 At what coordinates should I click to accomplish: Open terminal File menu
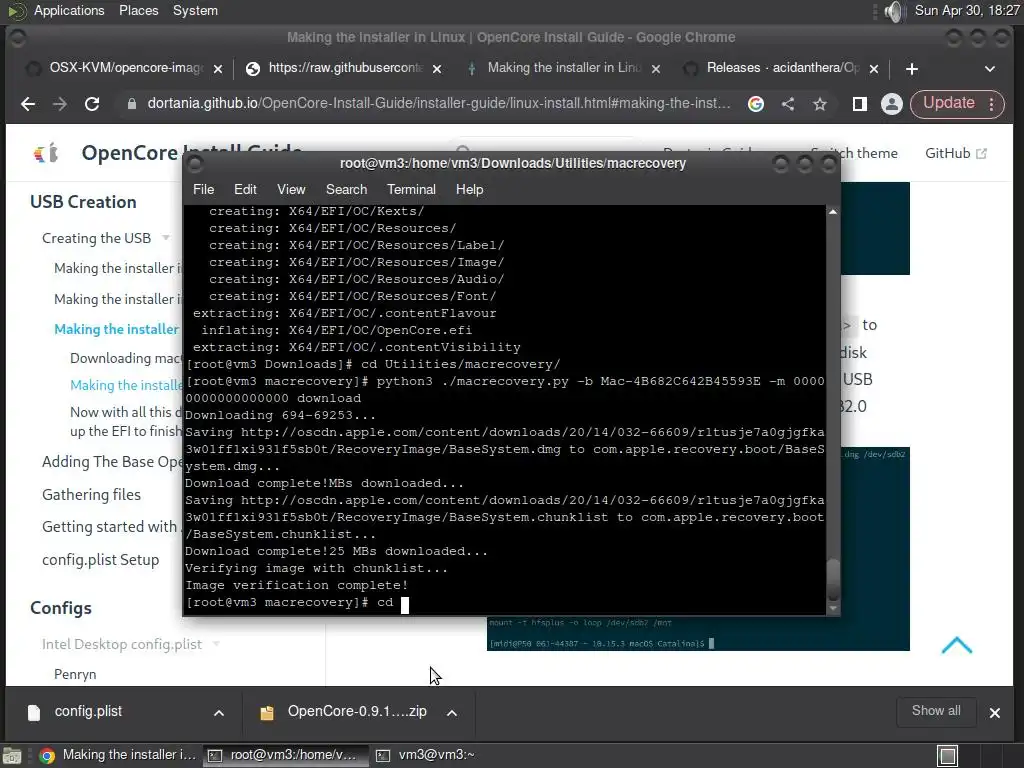tap(203, 189)
